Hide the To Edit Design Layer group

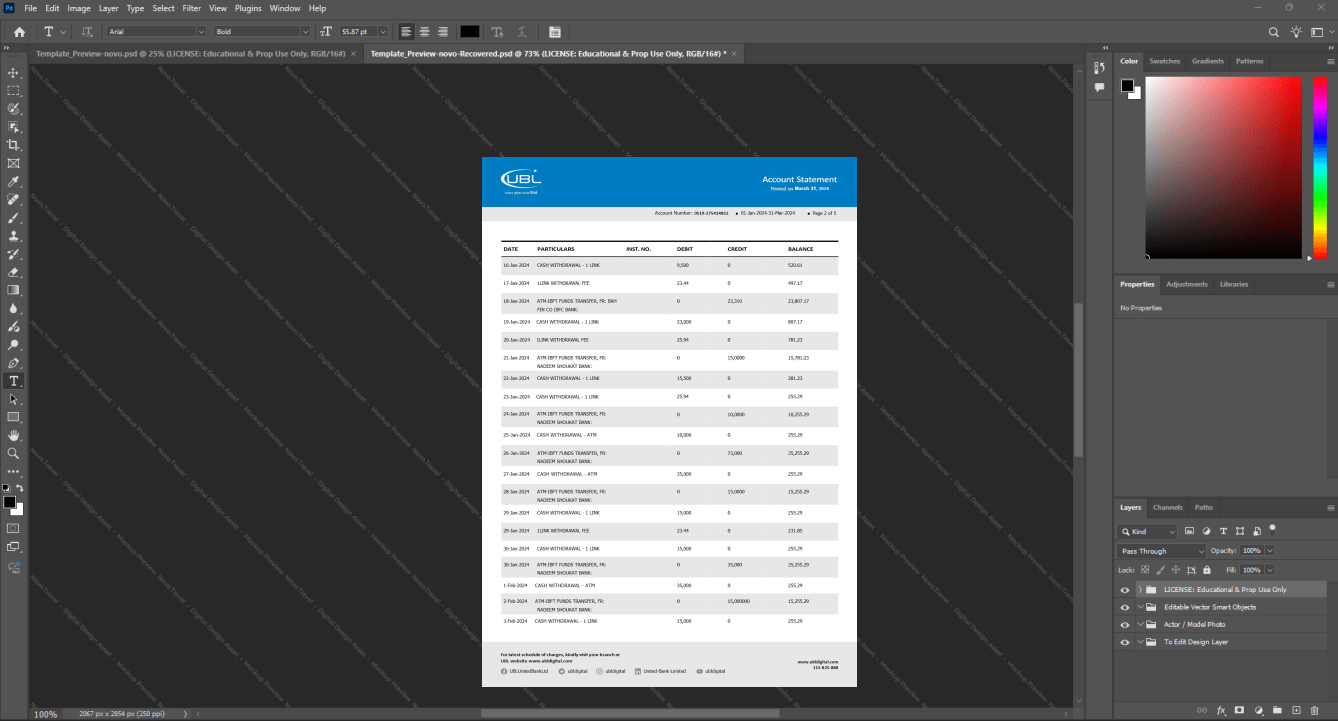click(x=1125, y=642)
